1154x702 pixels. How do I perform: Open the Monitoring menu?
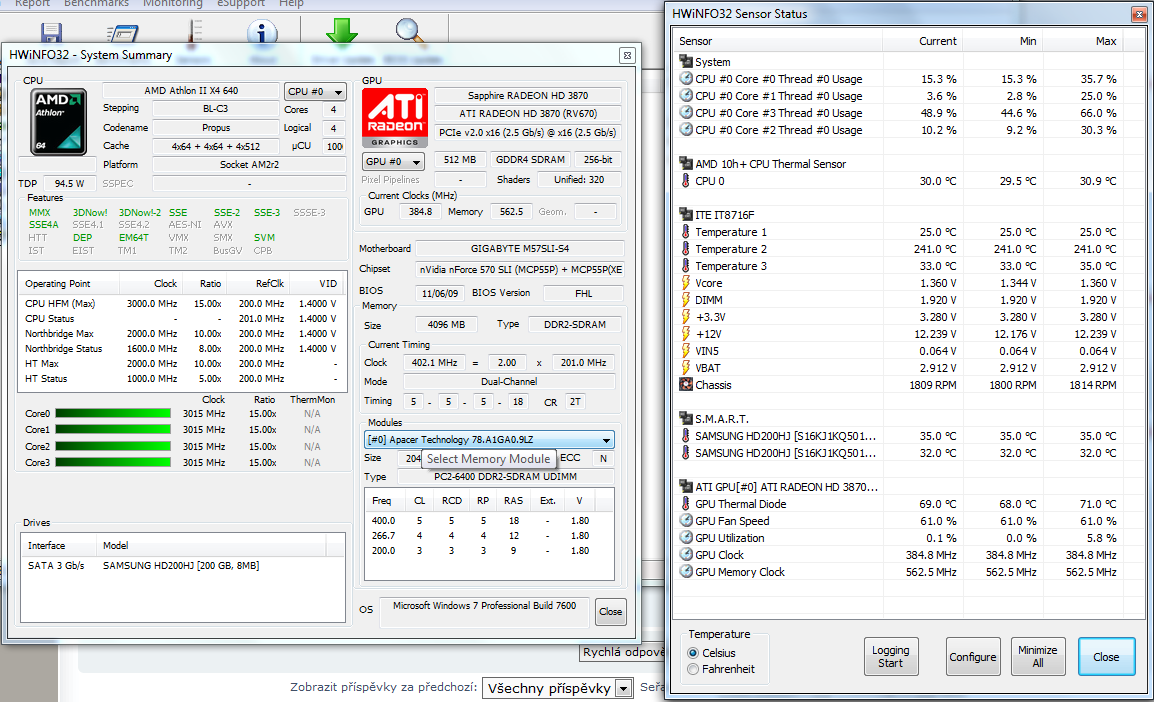172,4
